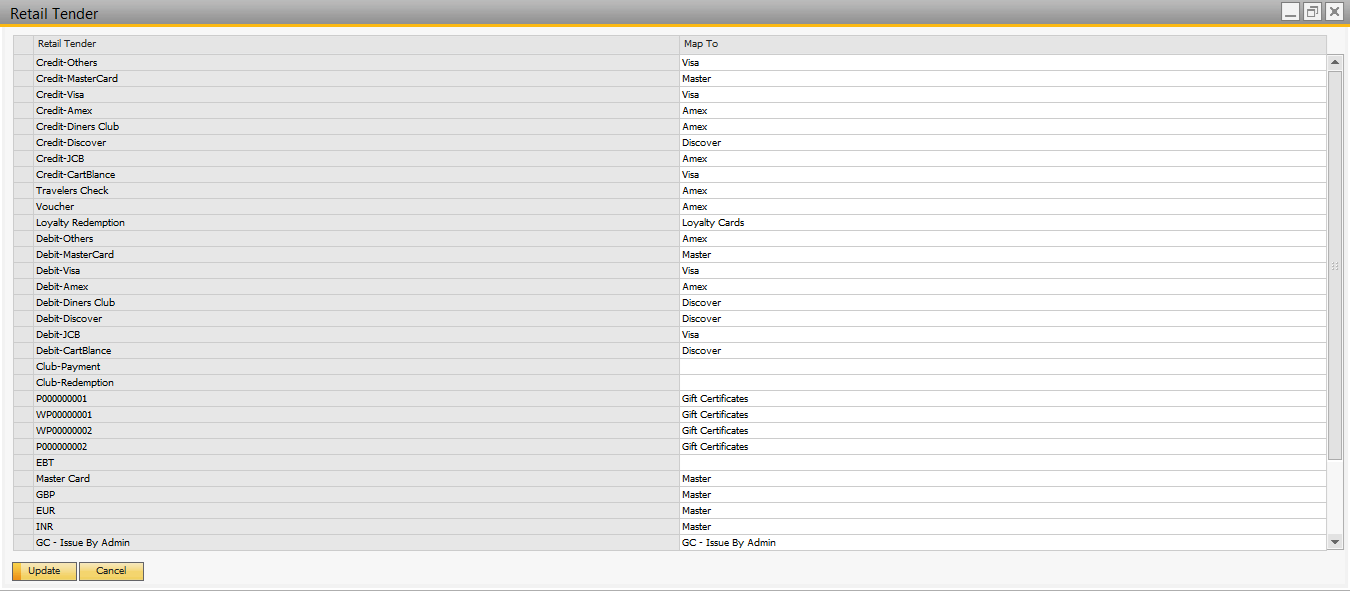Click the scrollbar down arrow
The height and width of the screenshot is (591, 1350).
click(1335, 541)
